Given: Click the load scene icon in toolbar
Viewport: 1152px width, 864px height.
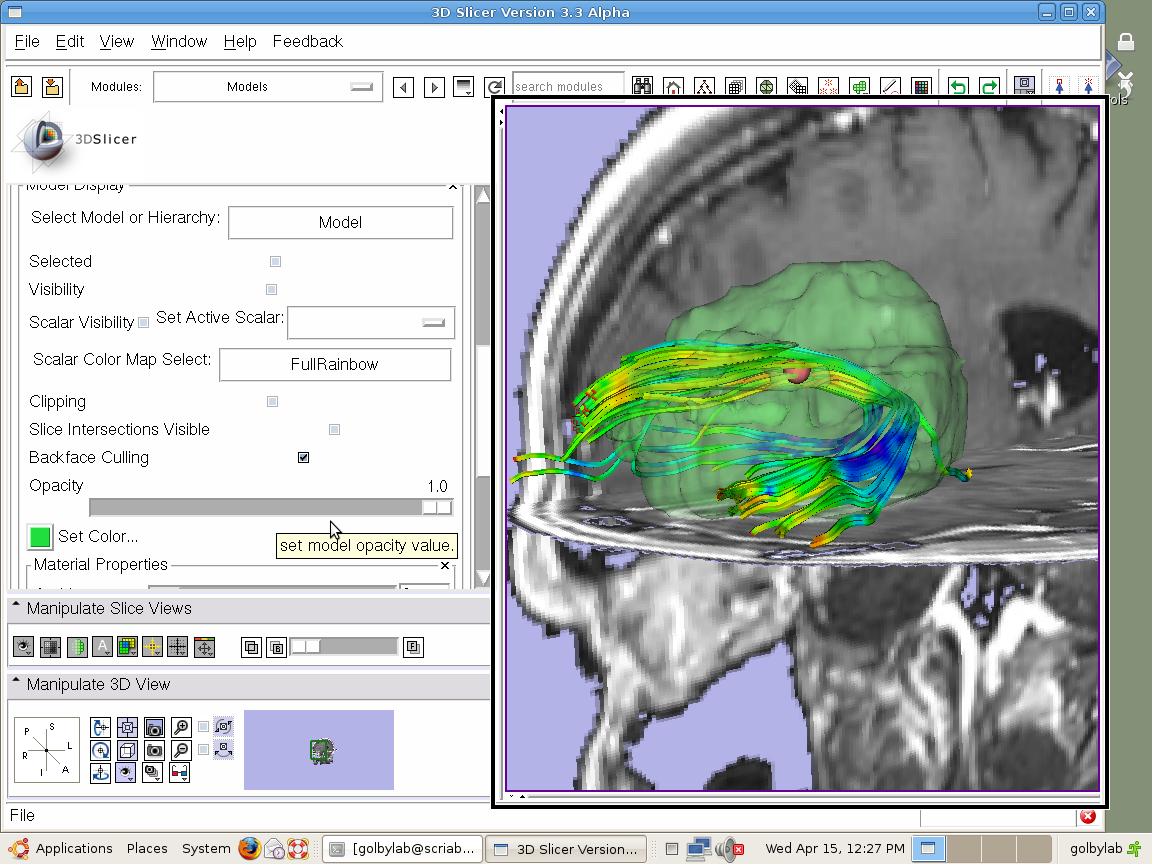Looking at the screenshot, I should click(21, 87).
